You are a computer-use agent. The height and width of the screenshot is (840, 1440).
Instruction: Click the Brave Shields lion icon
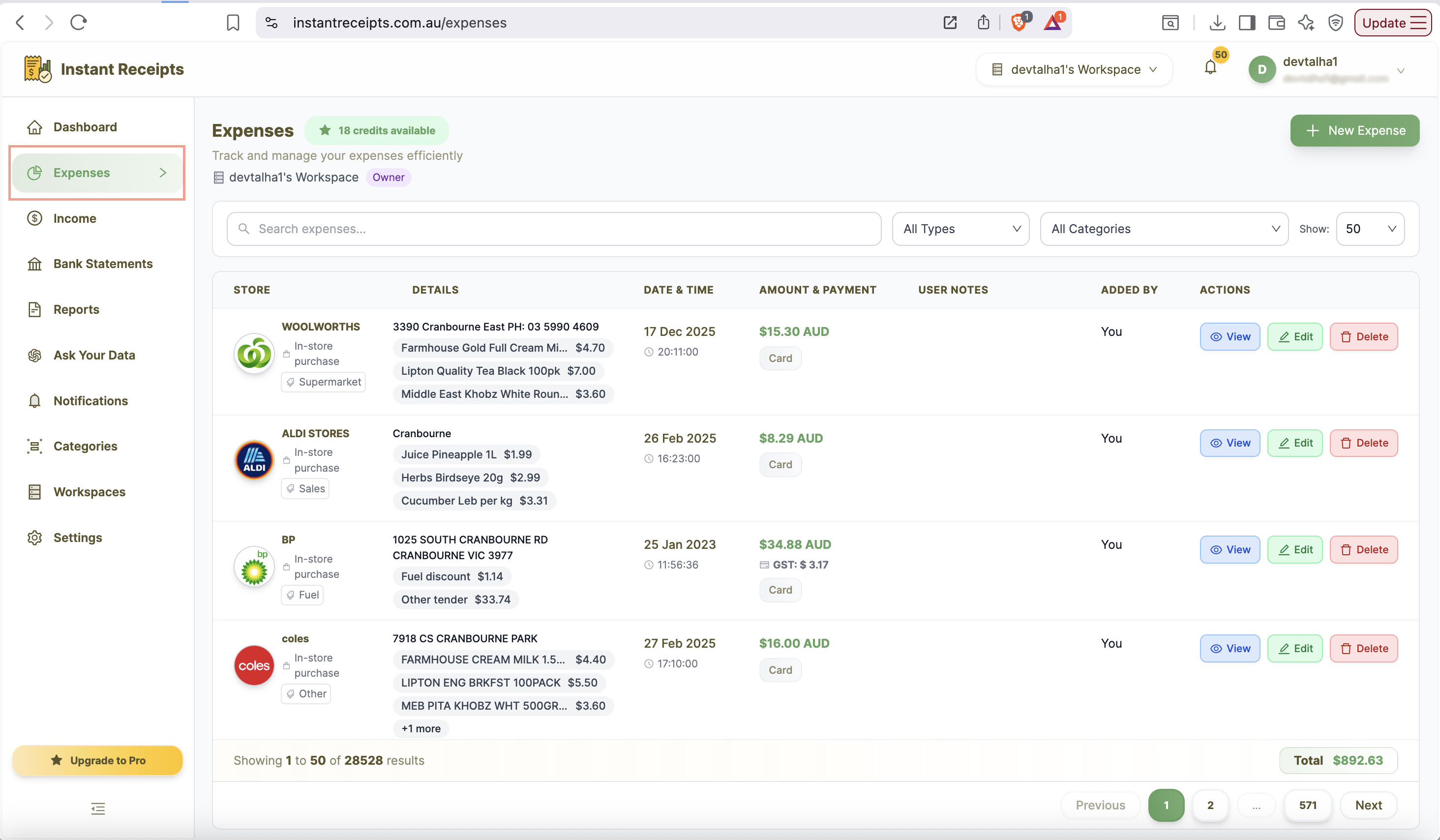point(1019,22)
